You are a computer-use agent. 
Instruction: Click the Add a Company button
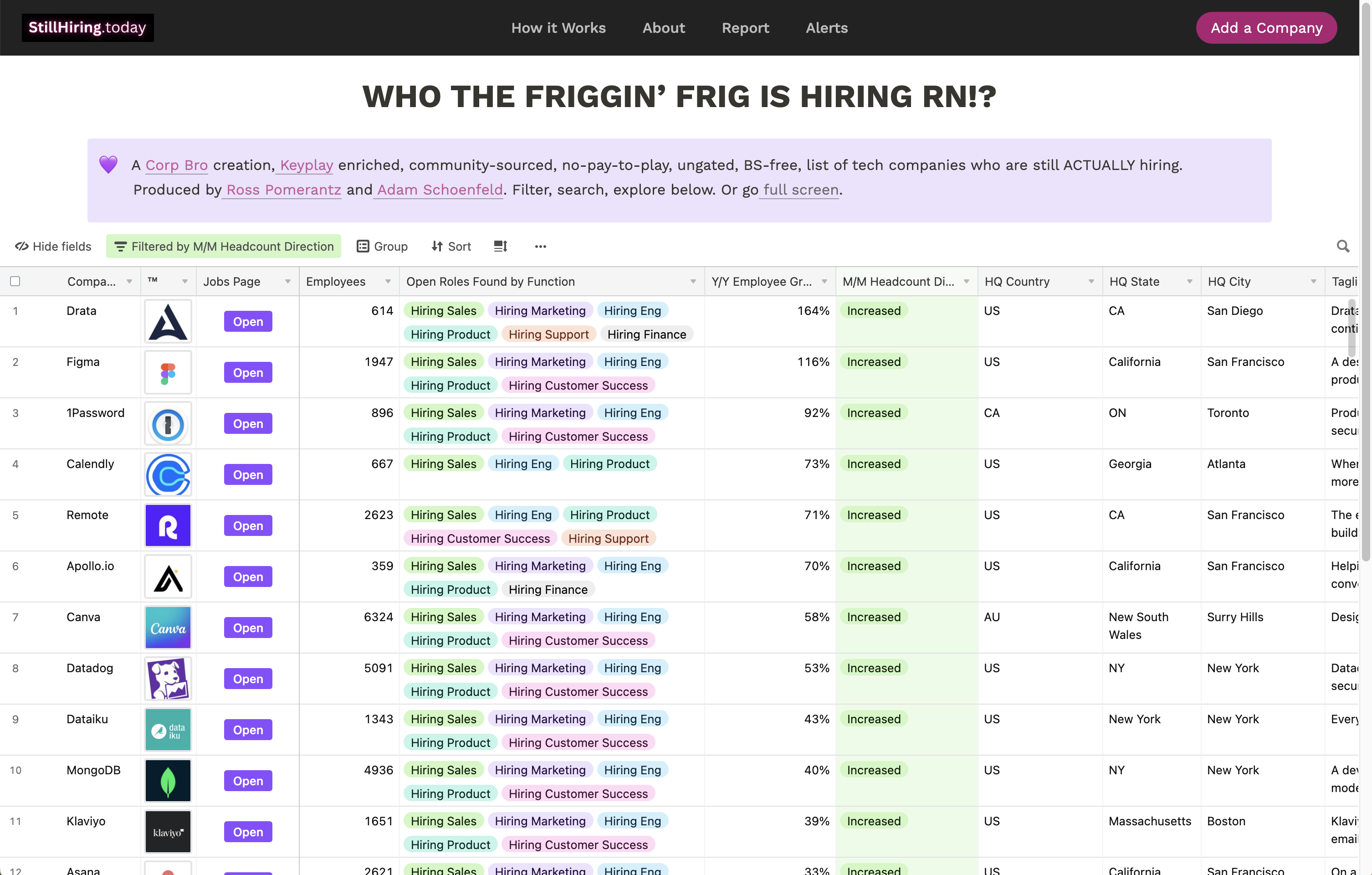click(x=1267, y=28)
